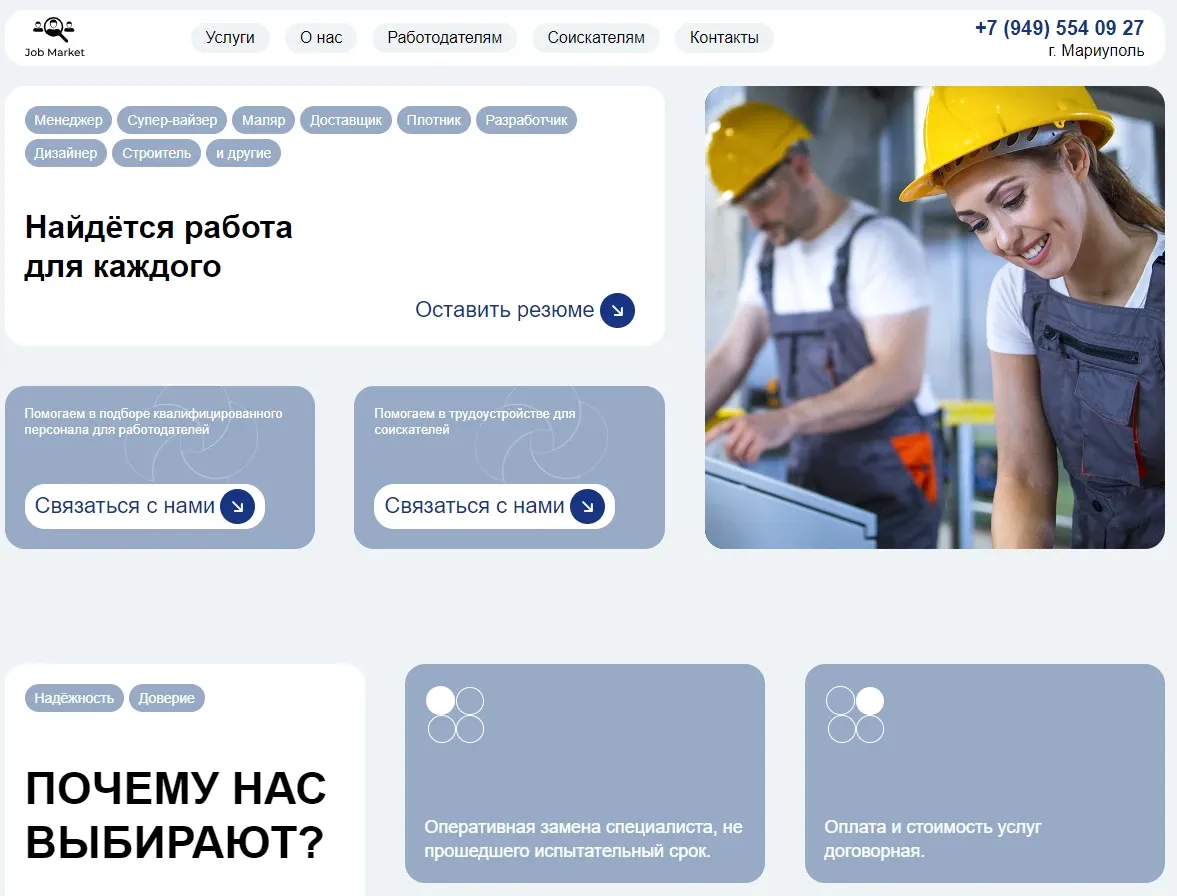Select the Плотник tag
The height and width of the screenshot is (896, 1177).
pos(434,120)
